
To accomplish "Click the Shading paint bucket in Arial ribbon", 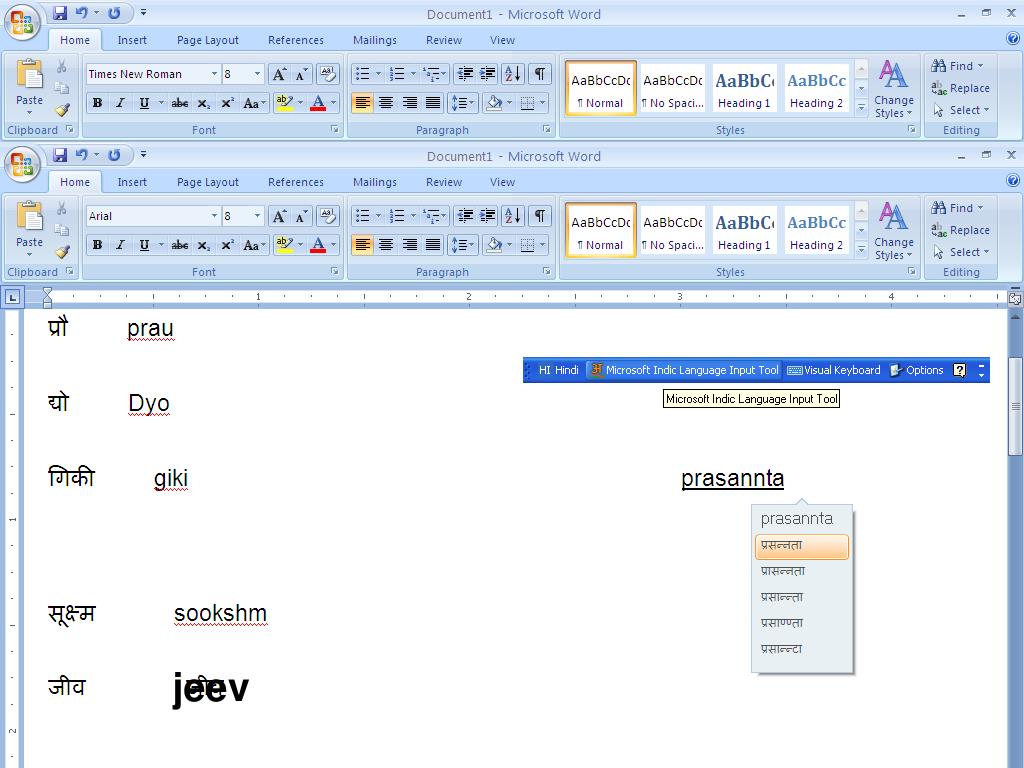I will click(x=494, y=245).
